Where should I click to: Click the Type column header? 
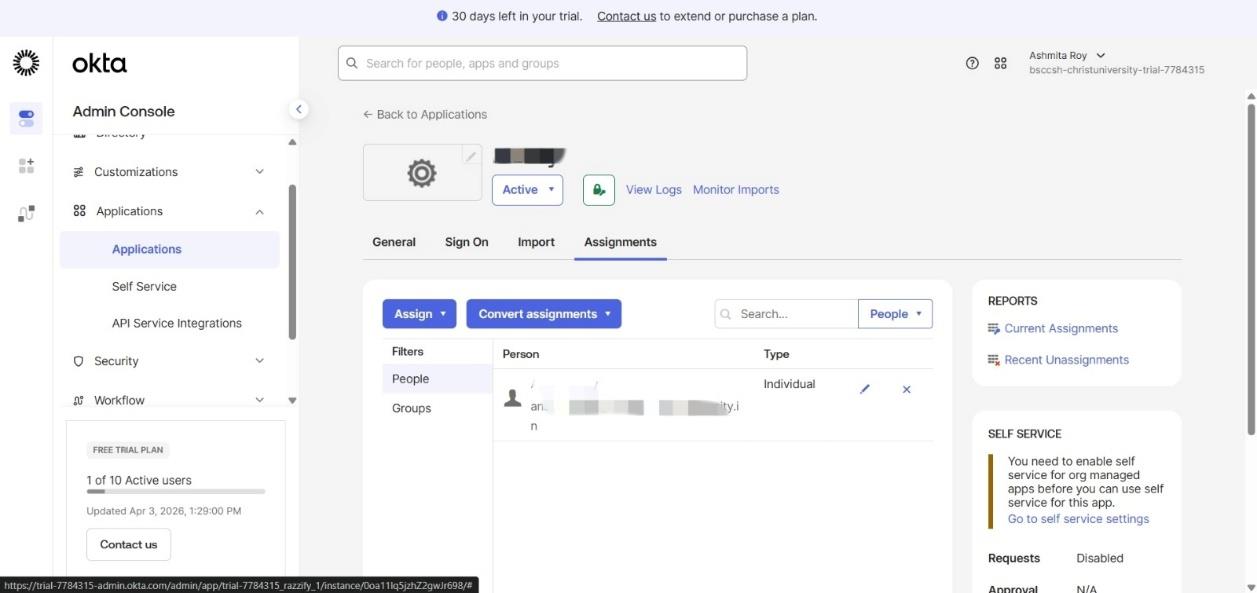click(777, 354)
